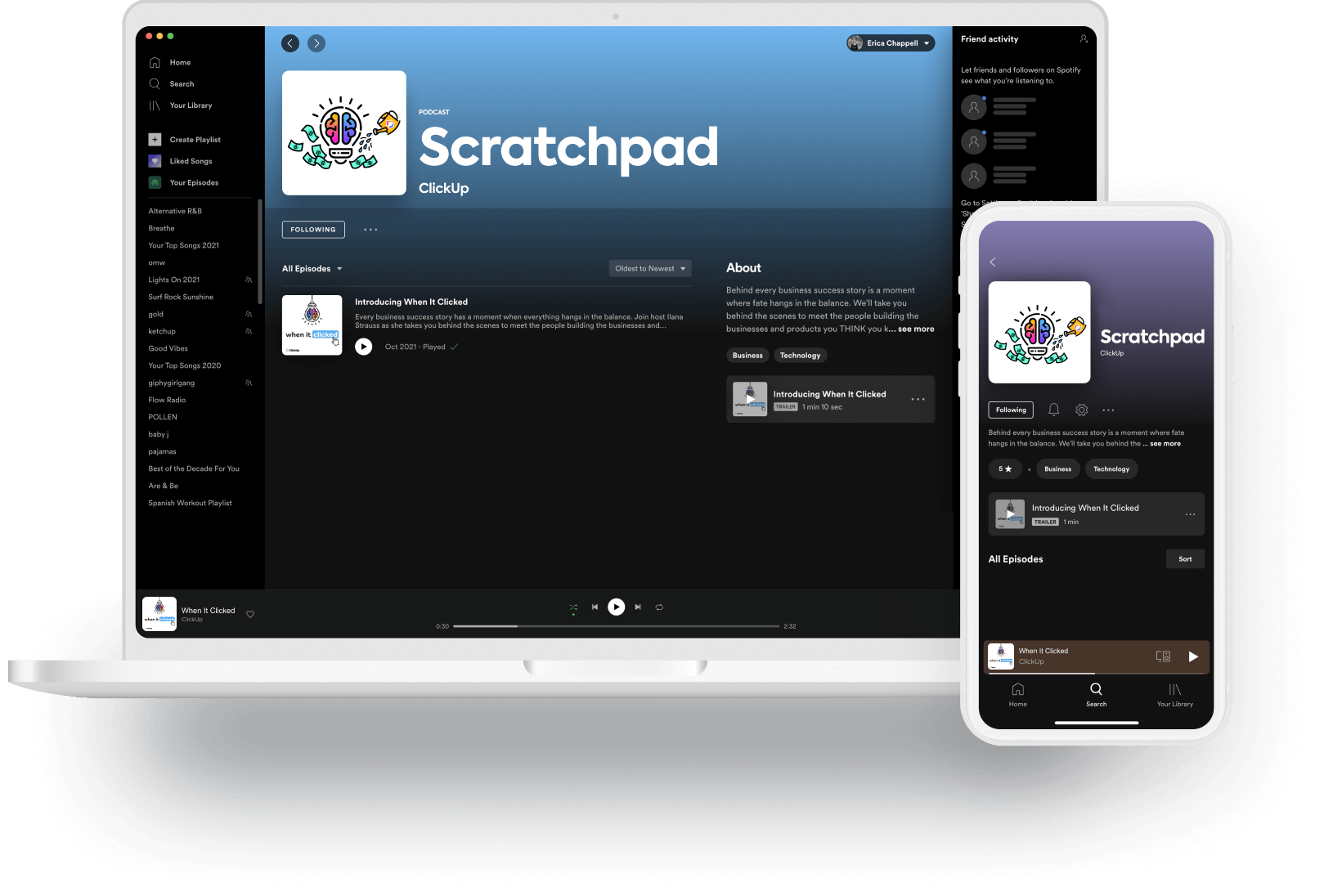Open Spanish Workout Playlist
The image size is (1324, 896).
tap(190, 503)
